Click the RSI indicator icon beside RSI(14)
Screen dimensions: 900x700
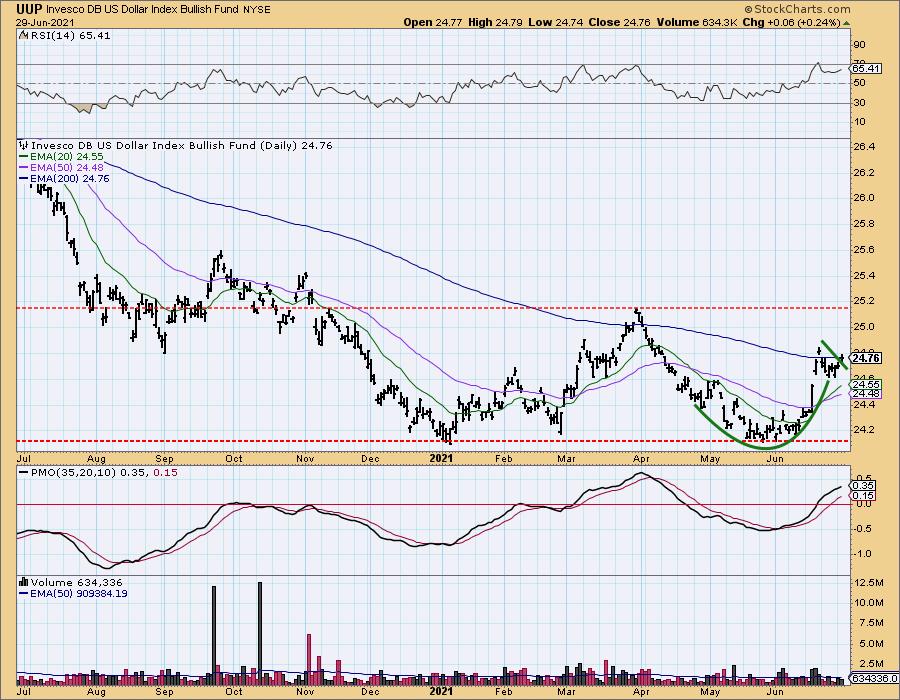tap(22, 36)
